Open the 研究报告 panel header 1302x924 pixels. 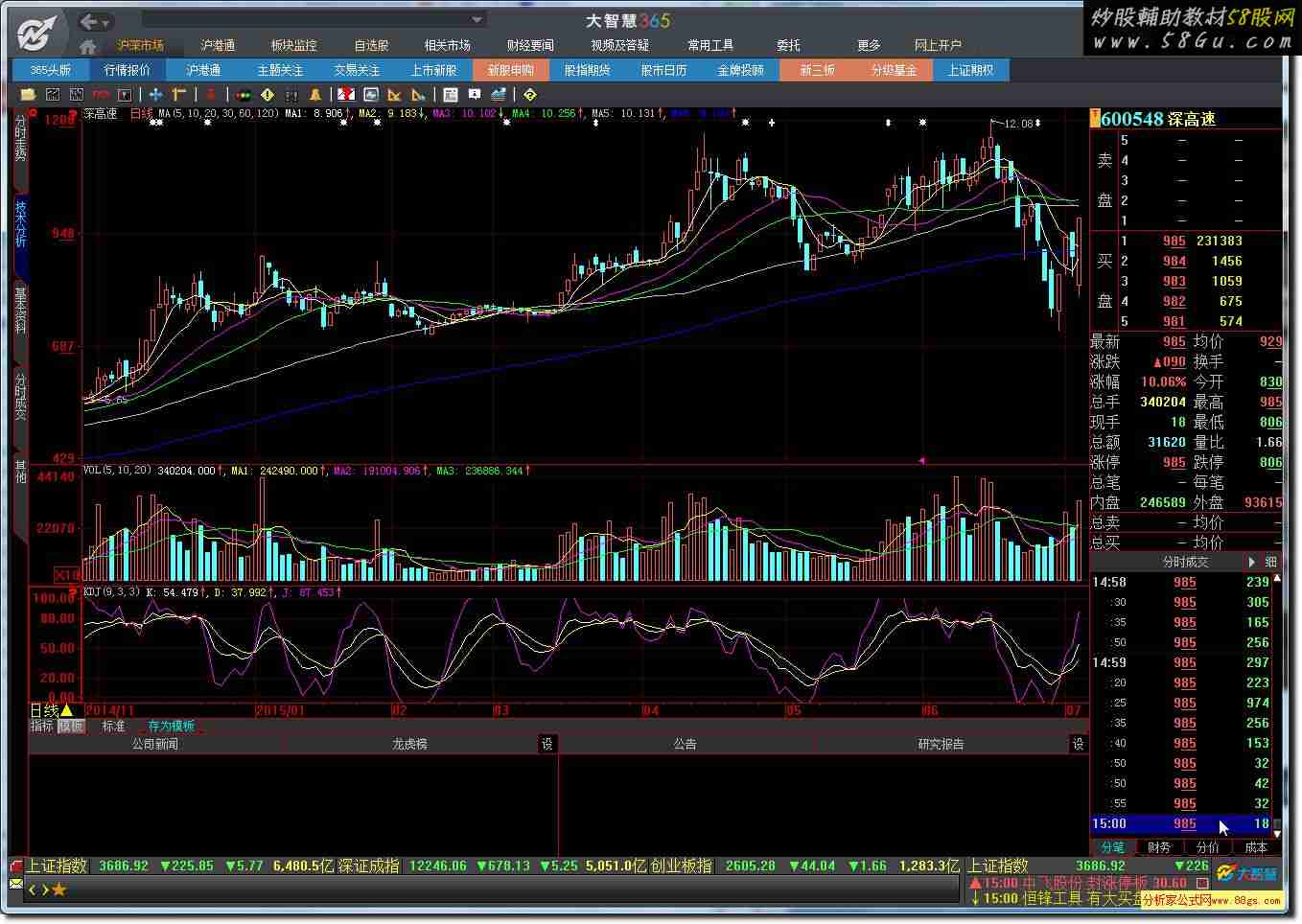[x=941, y=744]
